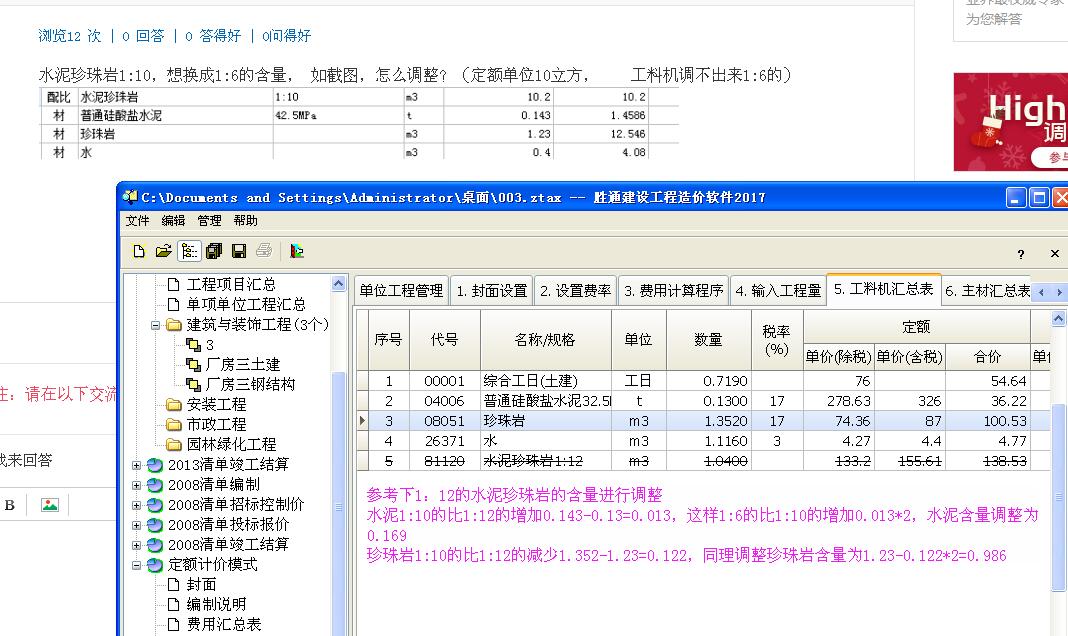Switch to 4.输入工程量 tab
This screenshot has height=636, width=1068.
click(x=778, y=291)
